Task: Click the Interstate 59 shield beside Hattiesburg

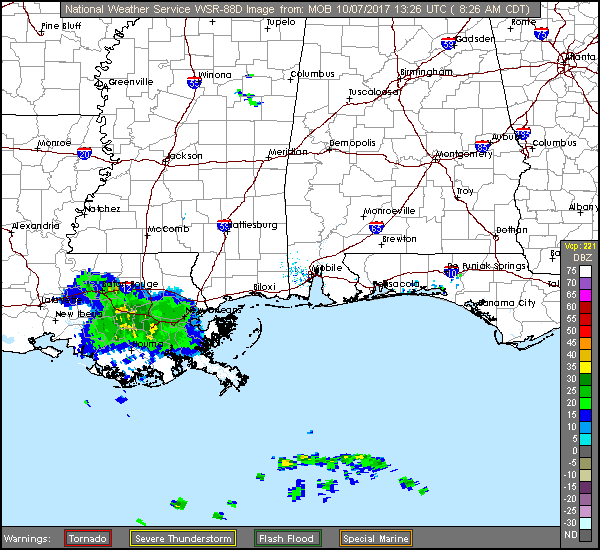Action: pos(223,225)
